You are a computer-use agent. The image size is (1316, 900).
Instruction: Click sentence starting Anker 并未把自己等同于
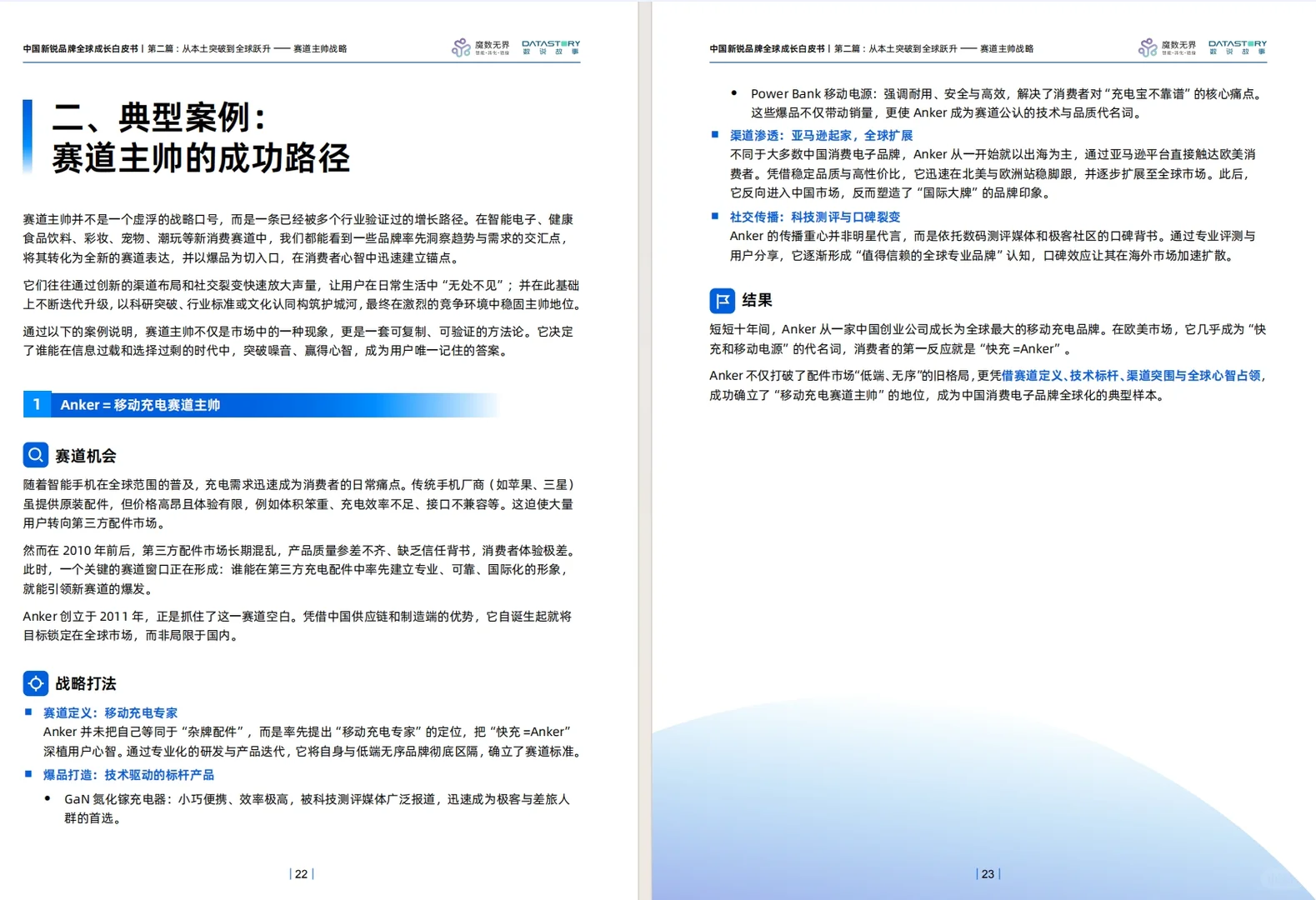pyautogui.click(x=313, y=742)
